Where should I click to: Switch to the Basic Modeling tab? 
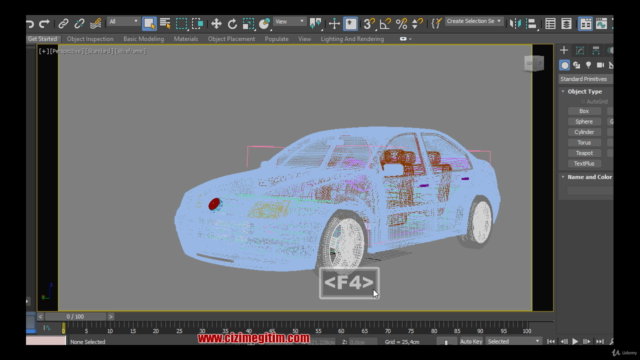pos(144,39)
